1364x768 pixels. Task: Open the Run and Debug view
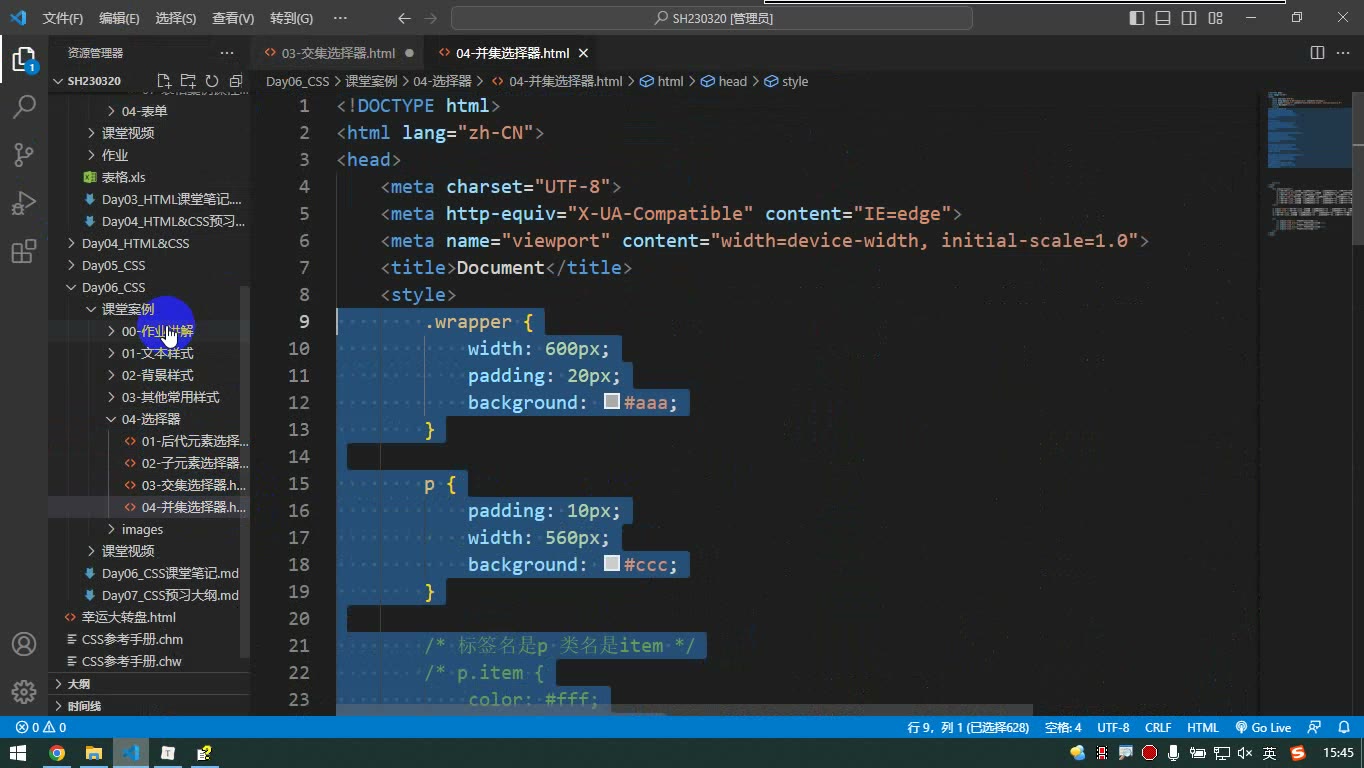[x=24, y=203]
